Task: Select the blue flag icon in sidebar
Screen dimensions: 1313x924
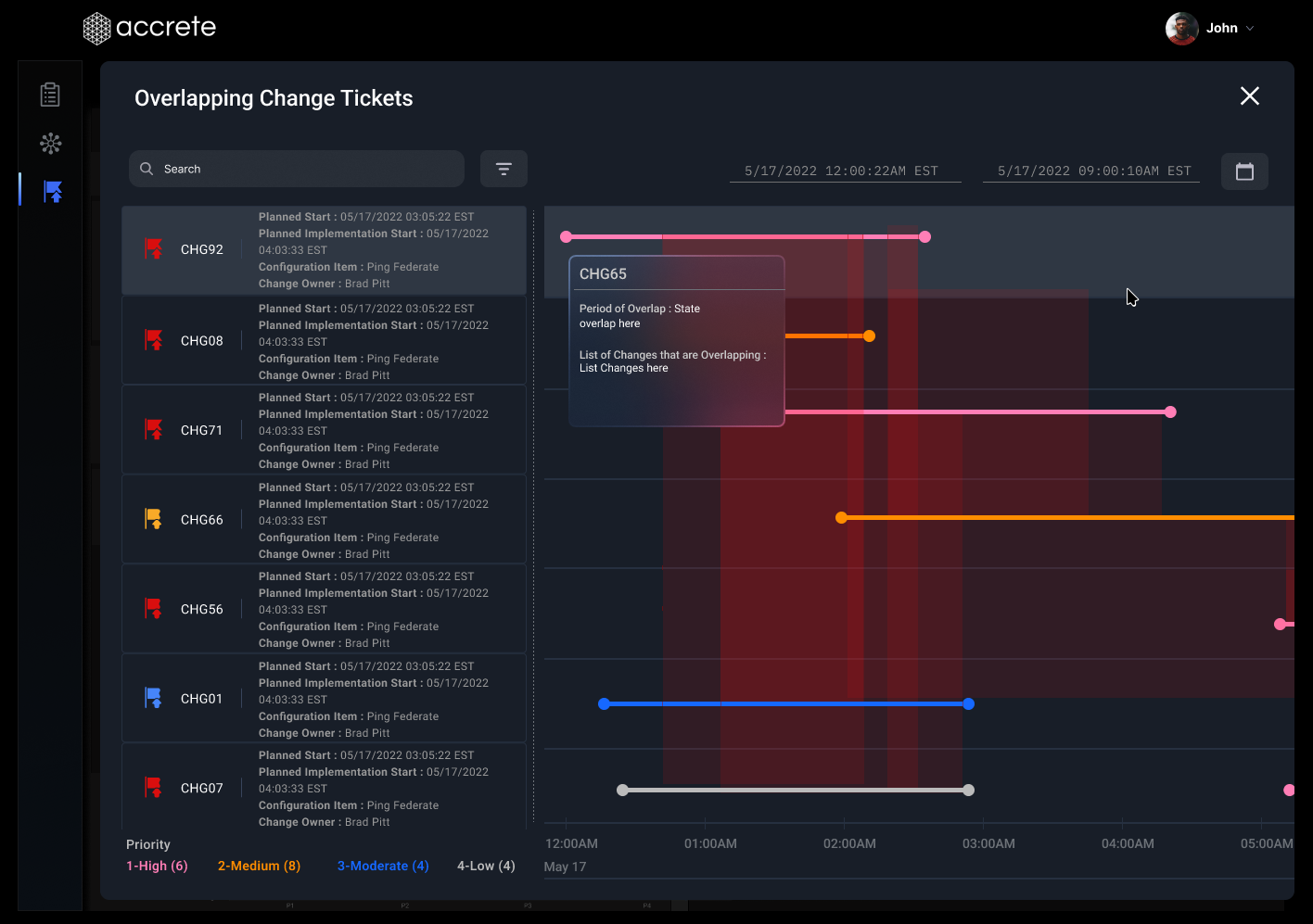Action: tap(53, 192)
